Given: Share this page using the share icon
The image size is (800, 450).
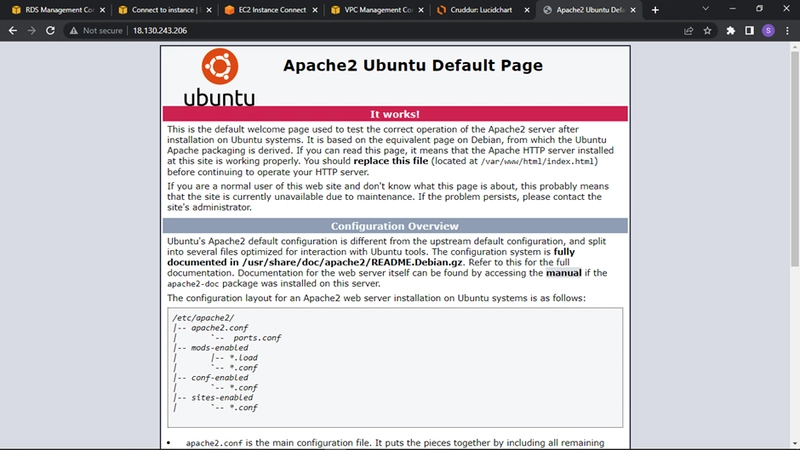Looking at the screenshot, I should point(688,31).
